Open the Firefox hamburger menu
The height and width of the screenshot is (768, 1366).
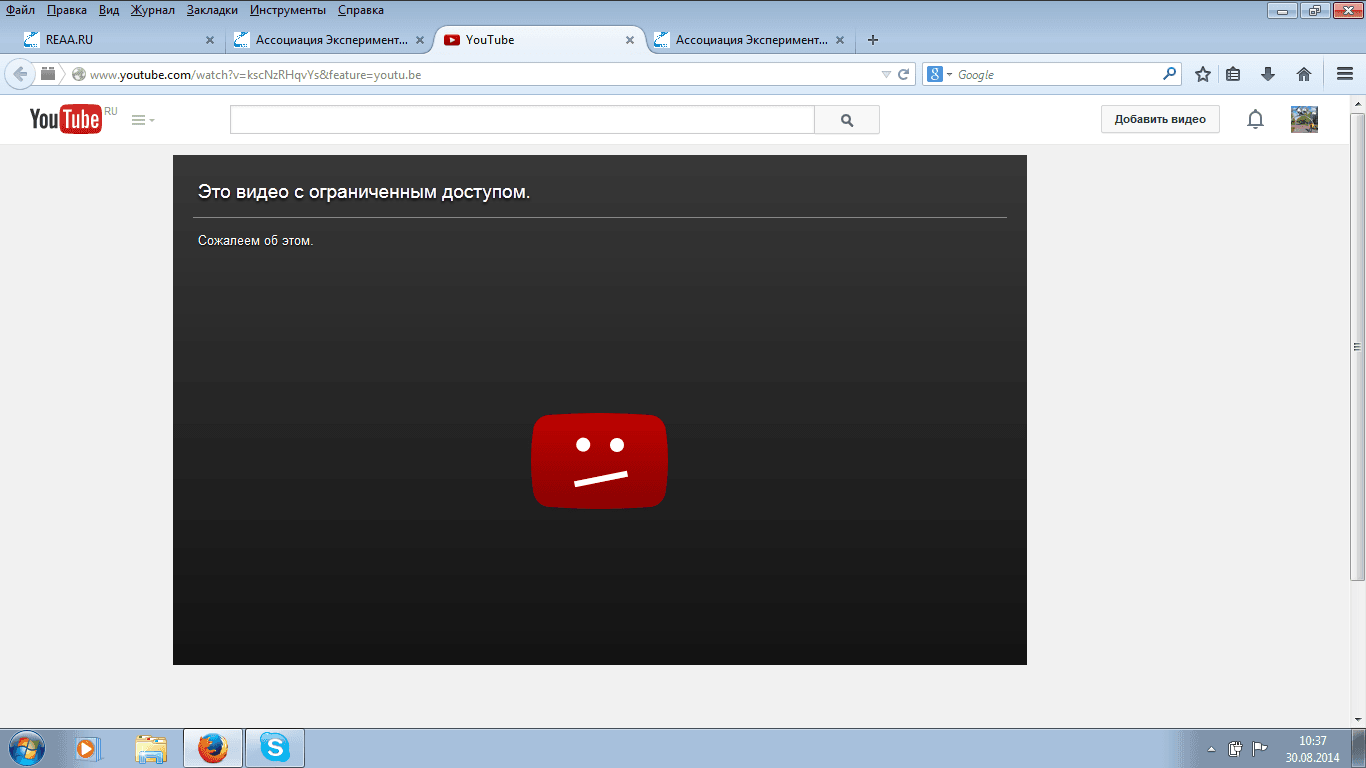[1345, 74]
